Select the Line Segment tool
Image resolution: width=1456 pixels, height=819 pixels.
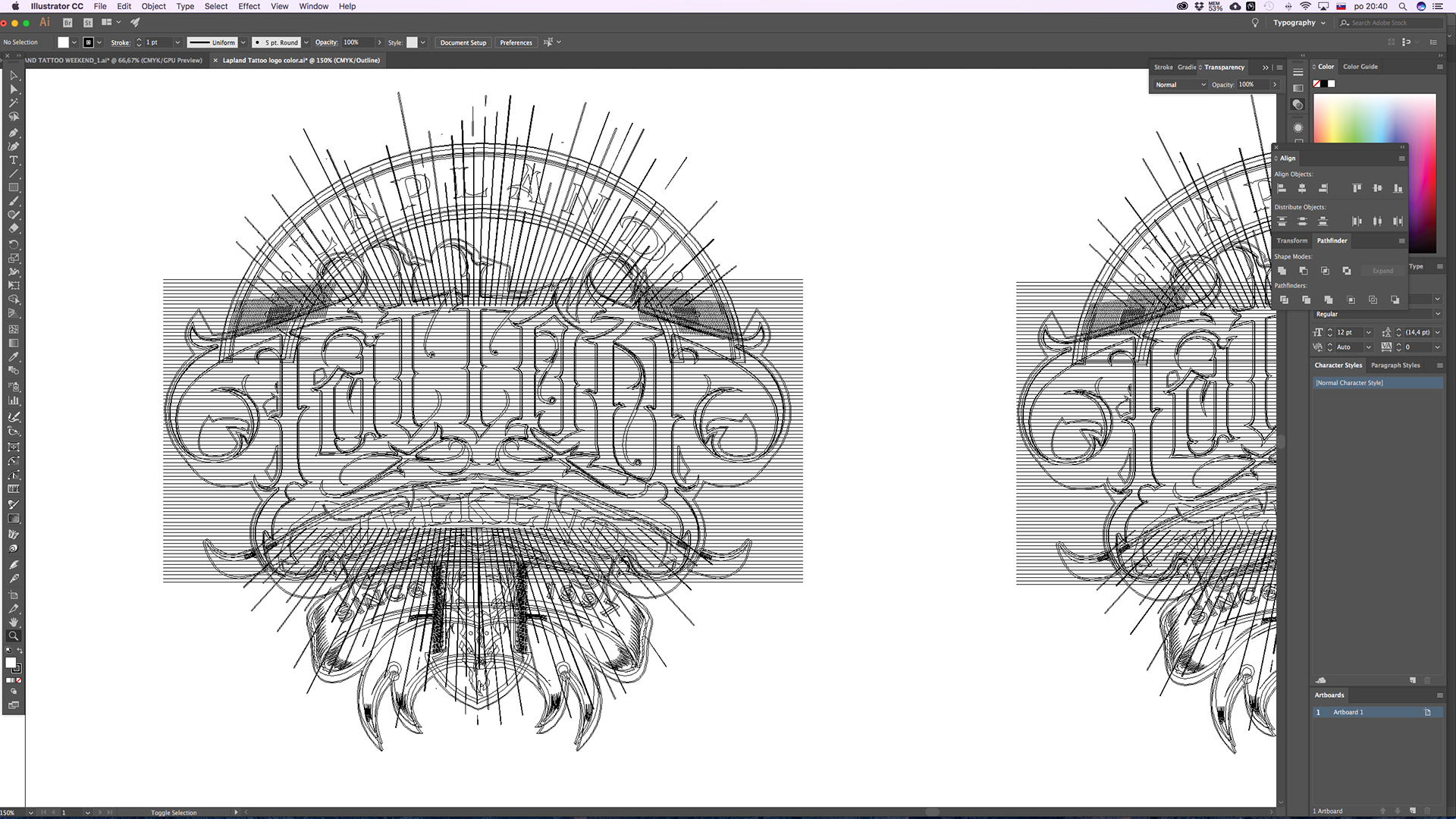tap(14, 174)
